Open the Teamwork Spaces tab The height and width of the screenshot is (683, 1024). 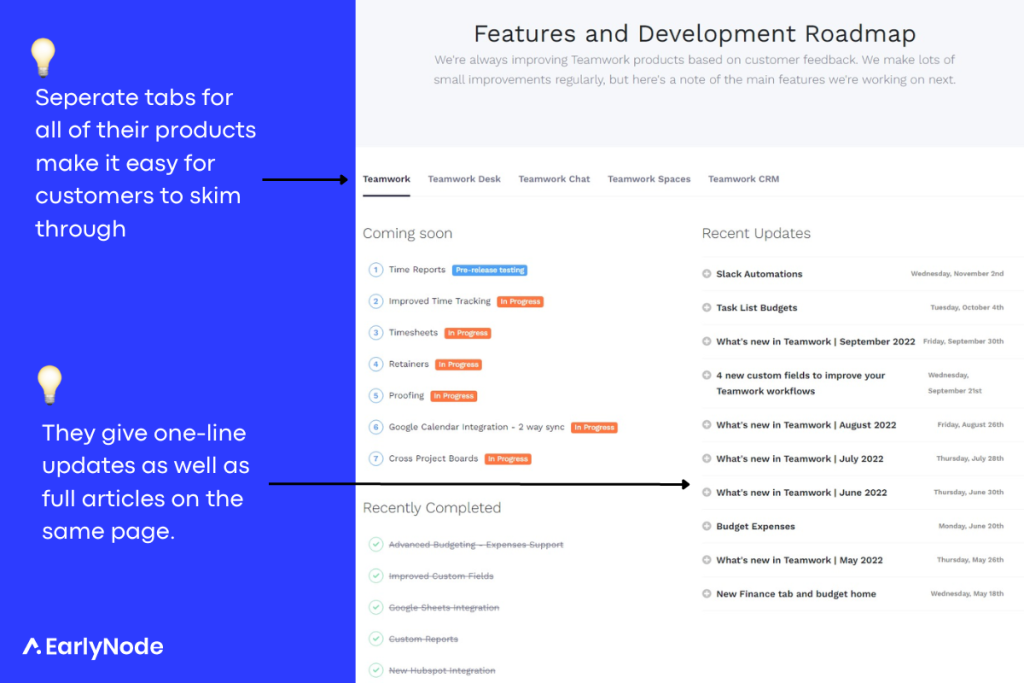[x=648, y=179]
